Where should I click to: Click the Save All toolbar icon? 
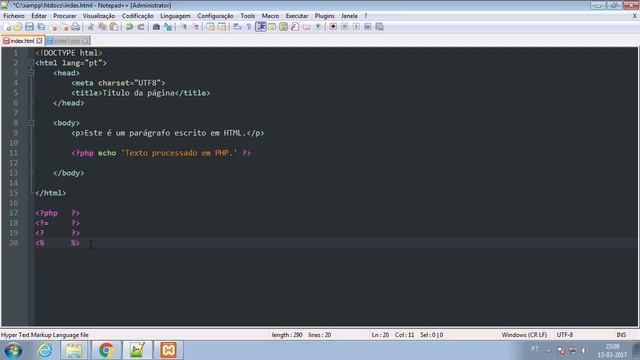tap(41, 27)
